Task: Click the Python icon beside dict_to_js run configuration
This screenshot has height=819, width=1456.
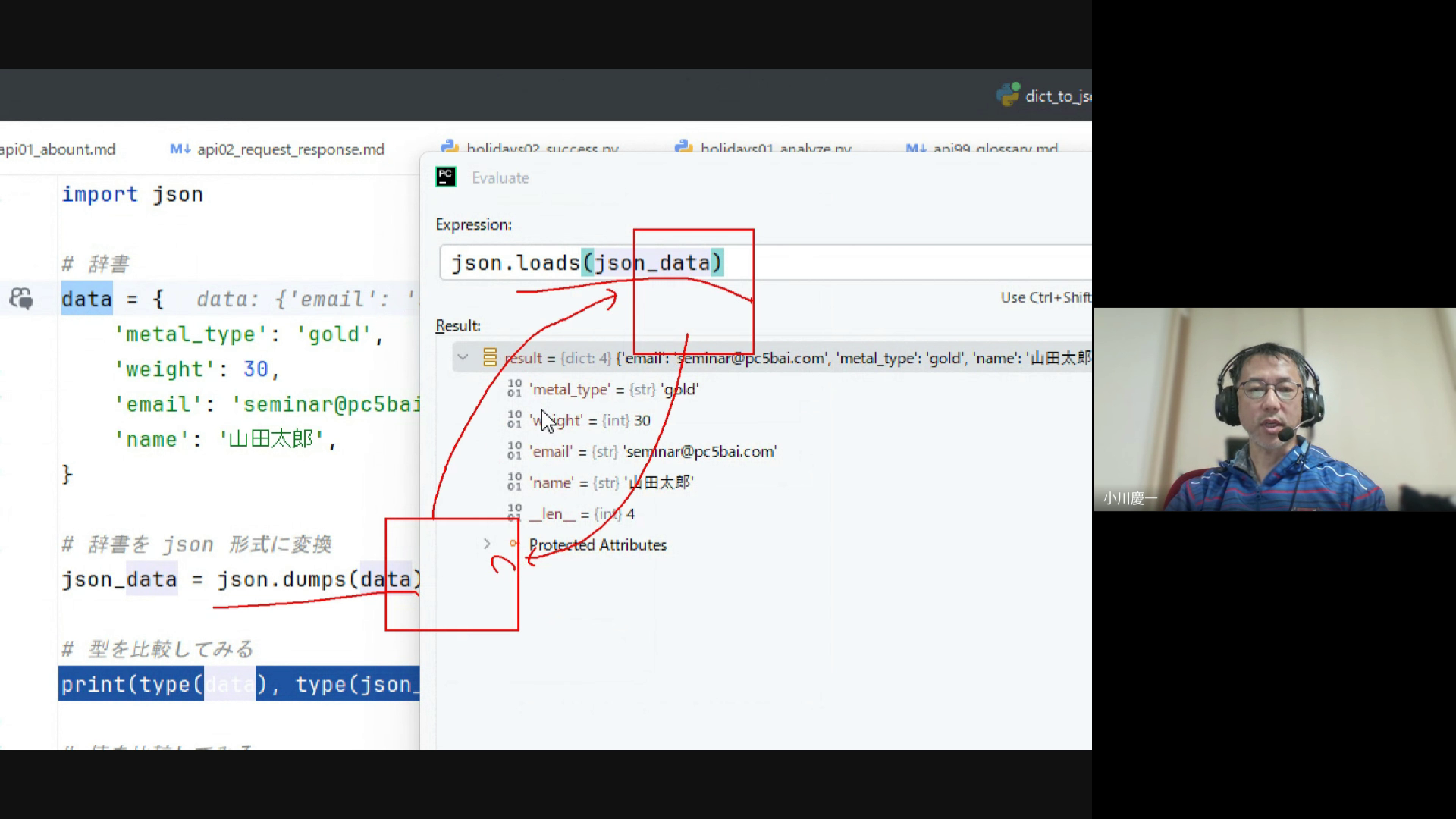Action: tap(1008, 95)
